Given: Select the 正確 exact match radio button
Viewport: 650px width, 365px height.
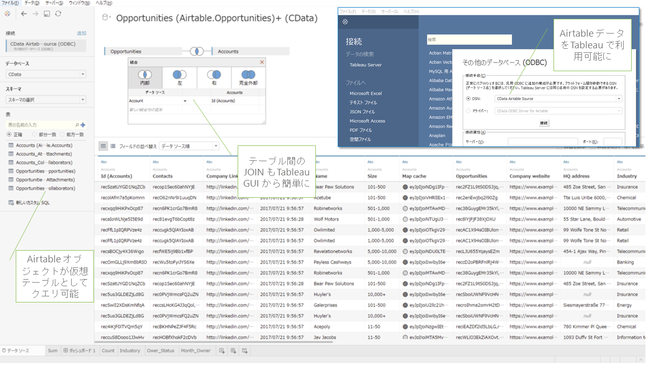Looking at the screenshot, I should [x=9, y=134].
